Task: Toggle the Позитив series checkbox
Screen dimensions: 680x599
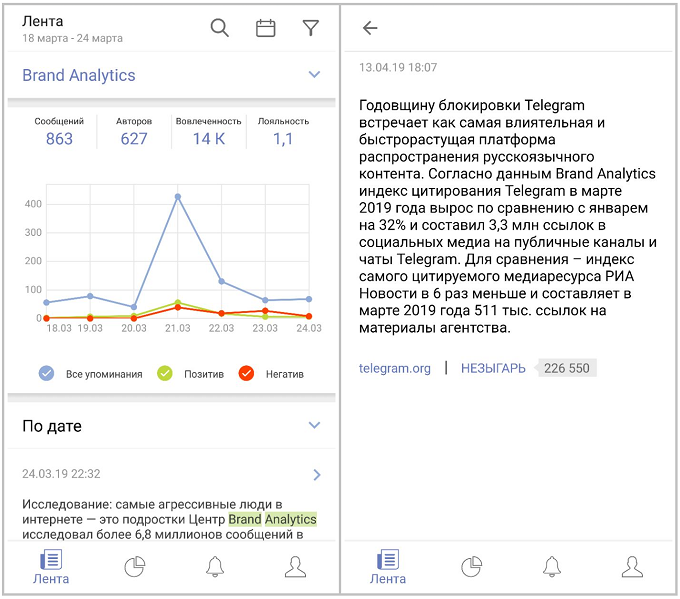Action: point(165,373)
